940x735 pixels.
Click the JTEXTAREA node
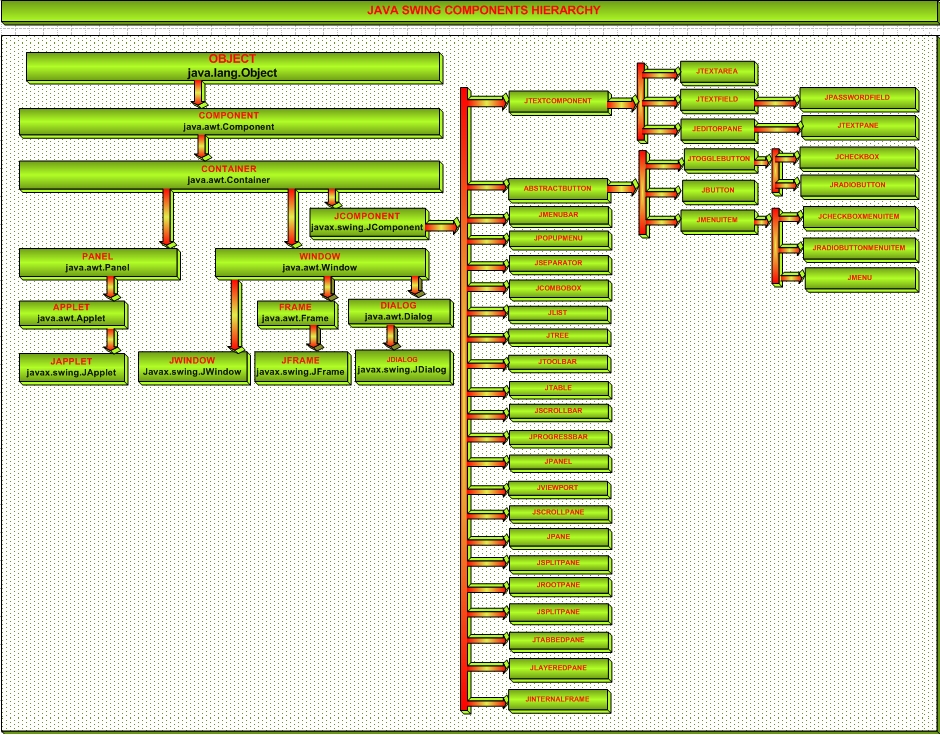718,72
